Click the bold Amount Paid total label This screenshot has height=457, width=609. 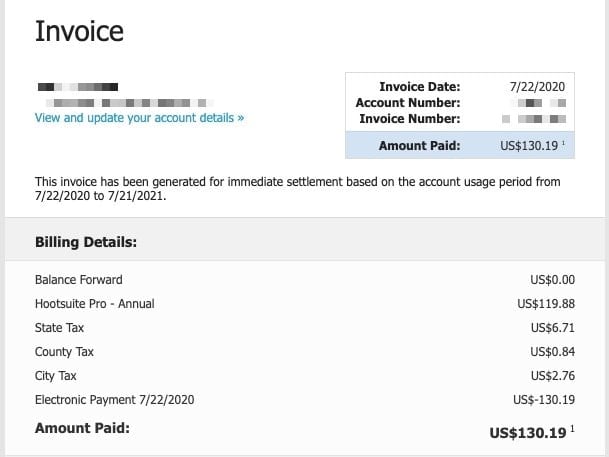coord(82,428)
